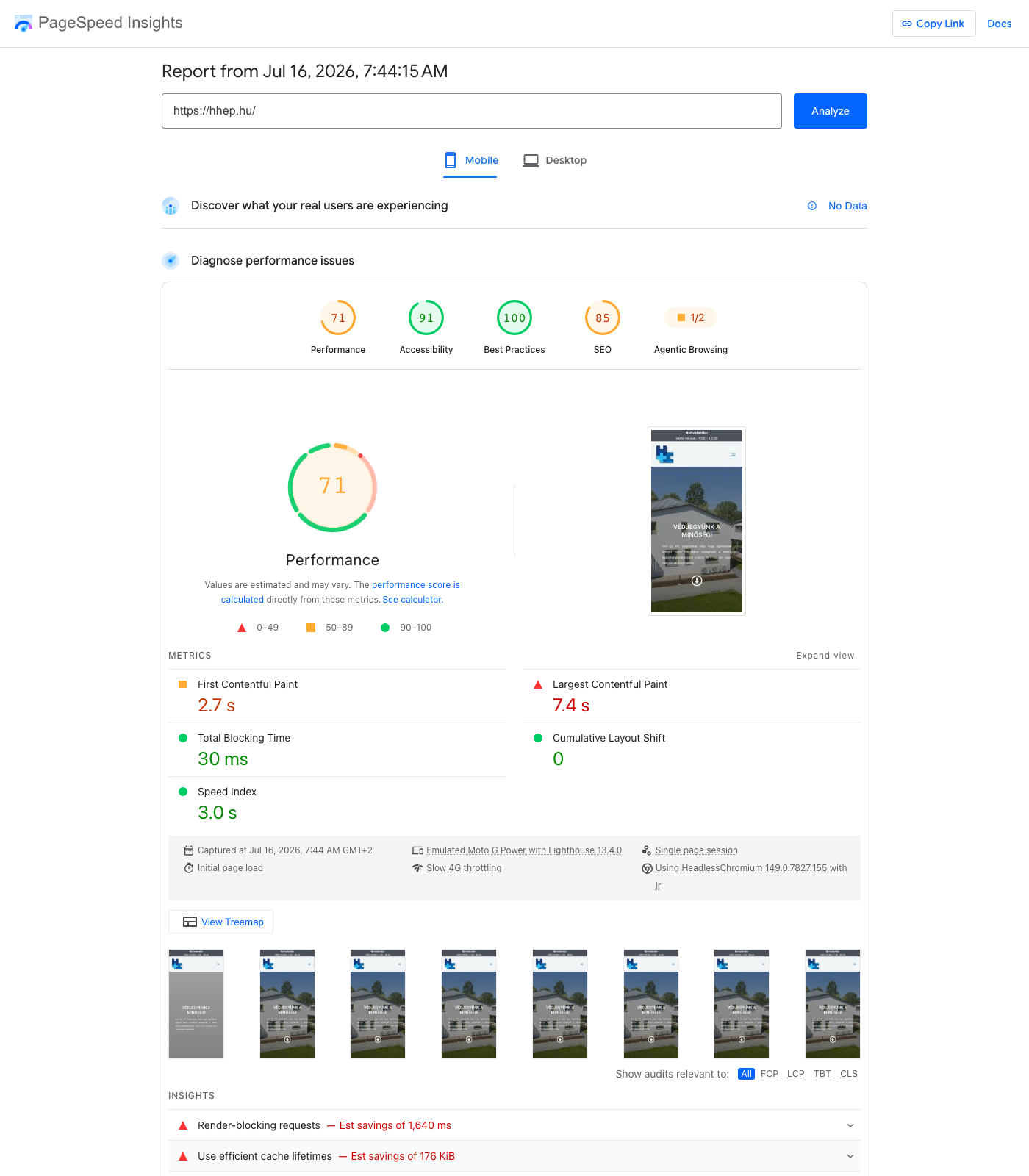1029x1176 pixels.
Task: Click the No Data info icon
Action: coord(812,206)
